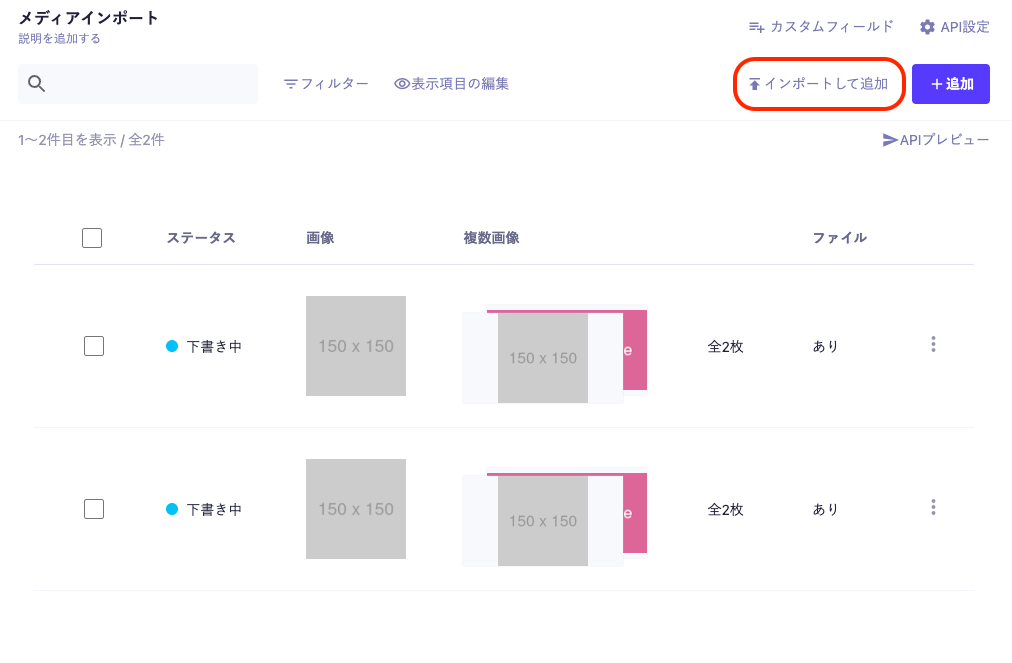Click the API preview paper plane icon
1012x663 pixels.
click(890, 140)
